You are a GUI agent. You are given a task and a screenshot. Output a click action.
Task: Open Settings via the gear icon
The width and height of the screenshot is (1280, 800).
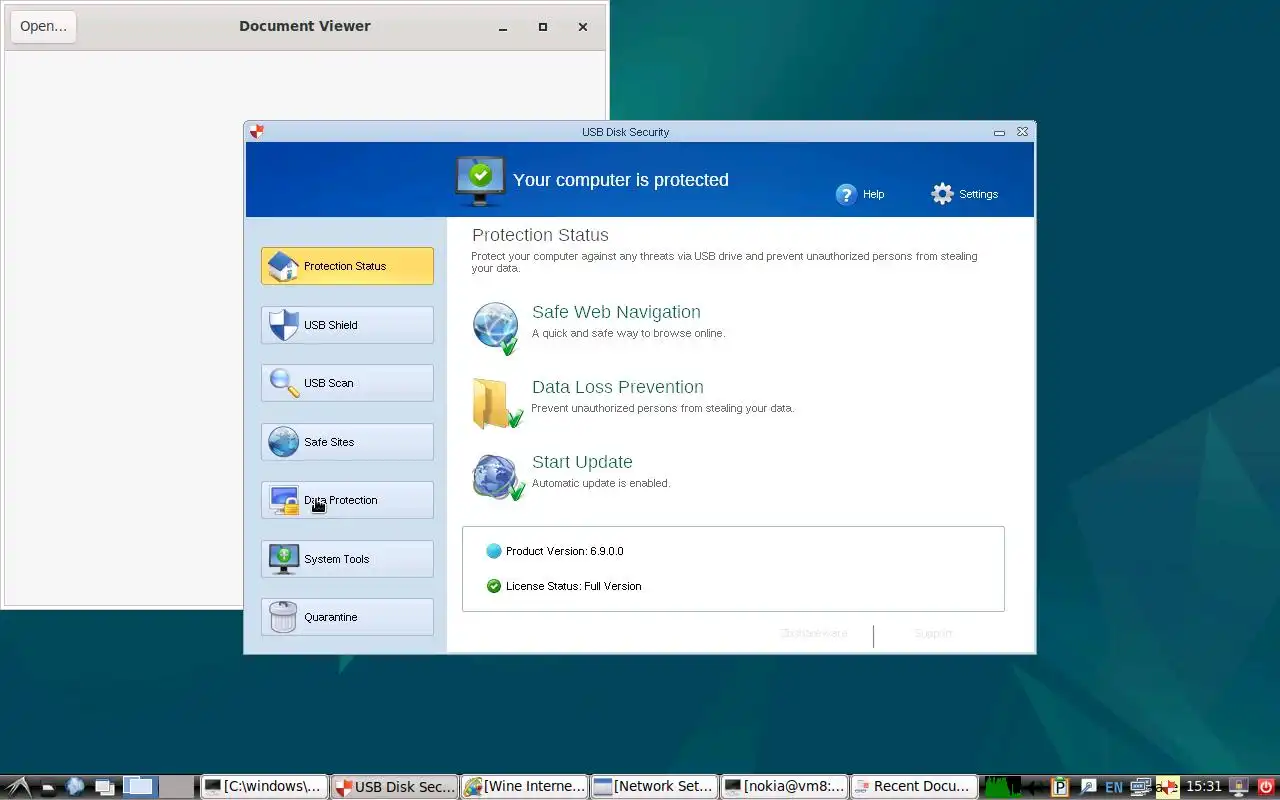[942, 194]
